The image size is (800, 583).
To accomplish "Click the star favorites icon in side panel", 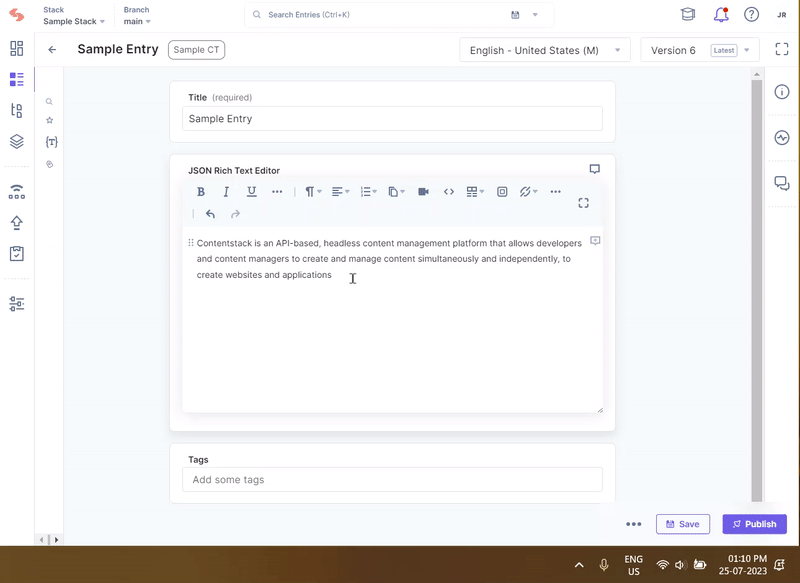I will tap(49, 120).
